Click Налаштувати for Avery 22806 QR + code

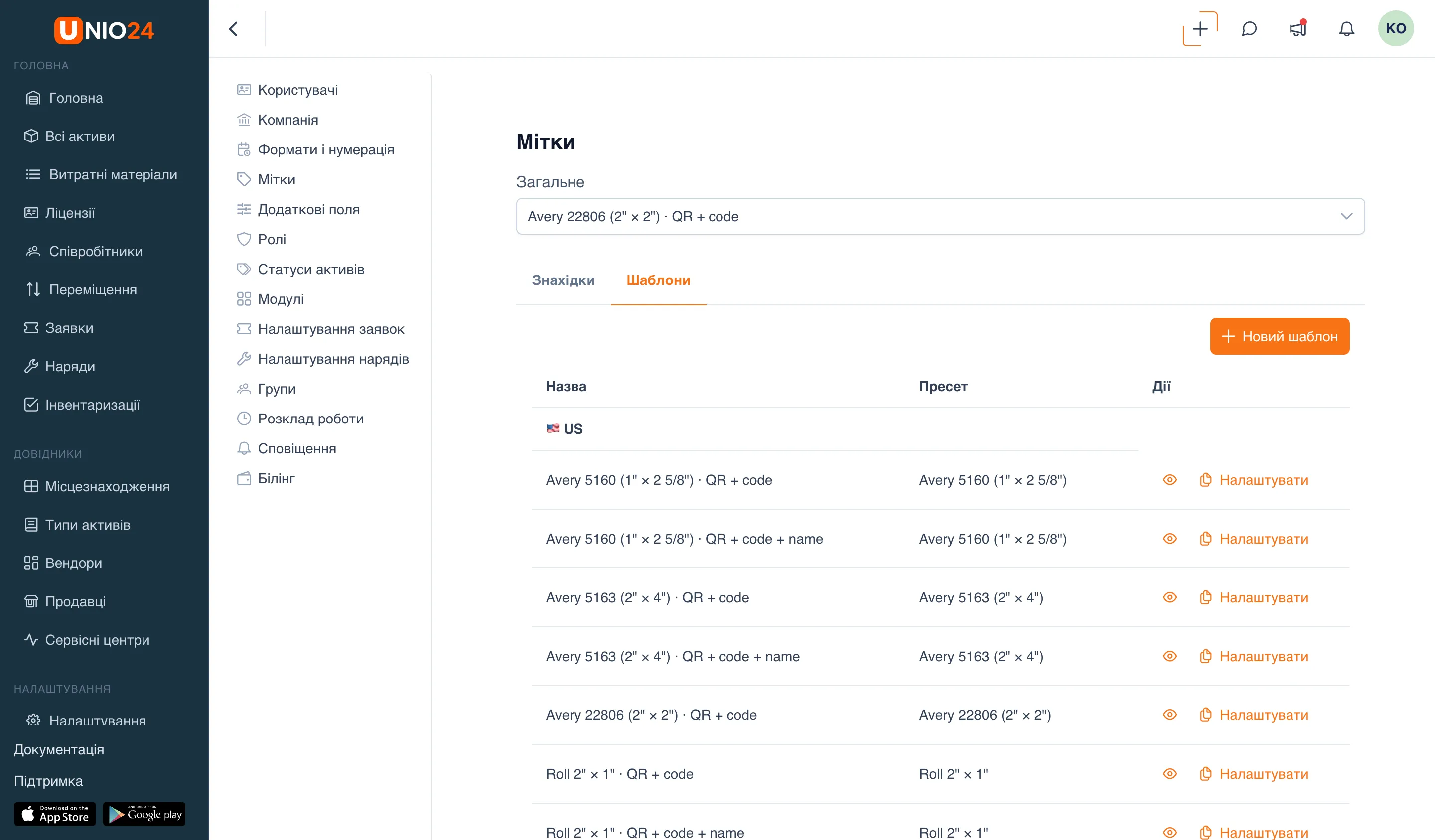[1254, 715]
